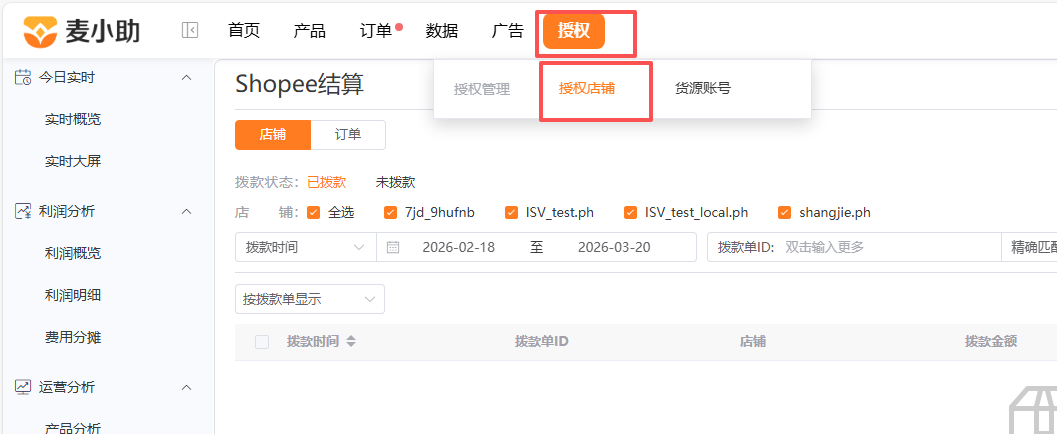
Task: Open 实时大屏 in the sidebar
Action: (x=73, y=162)
